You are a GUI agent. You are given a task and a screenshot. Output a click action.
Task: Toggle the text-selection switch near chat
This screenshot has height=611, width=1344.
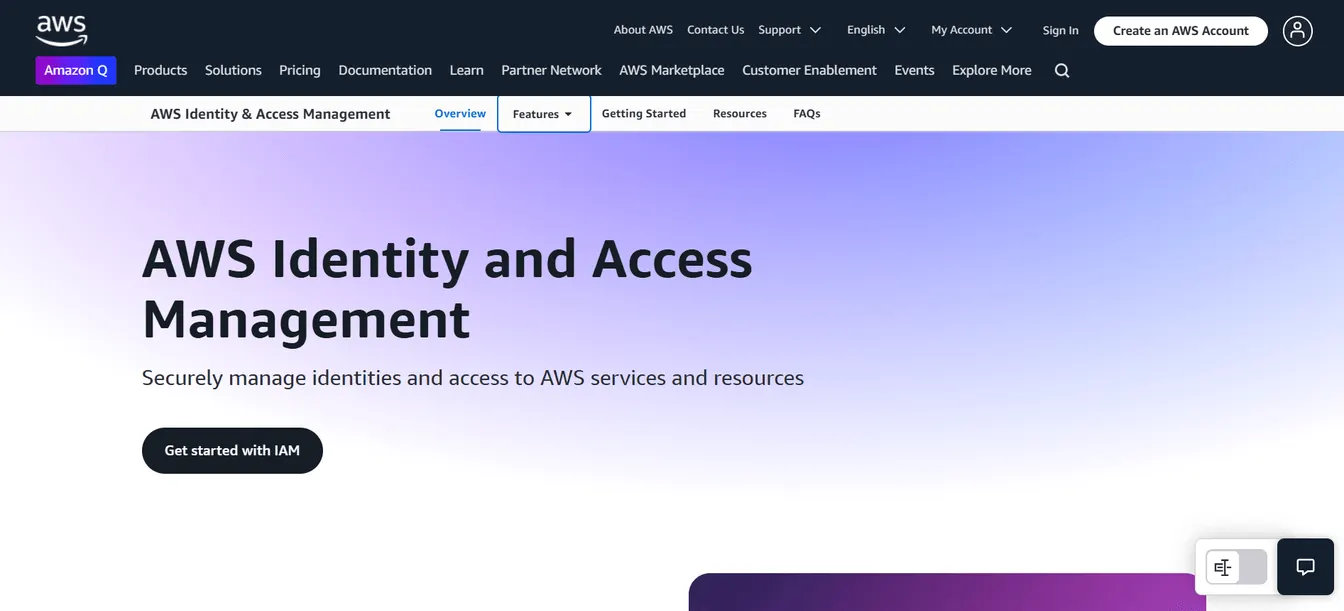click(1236, 567)
